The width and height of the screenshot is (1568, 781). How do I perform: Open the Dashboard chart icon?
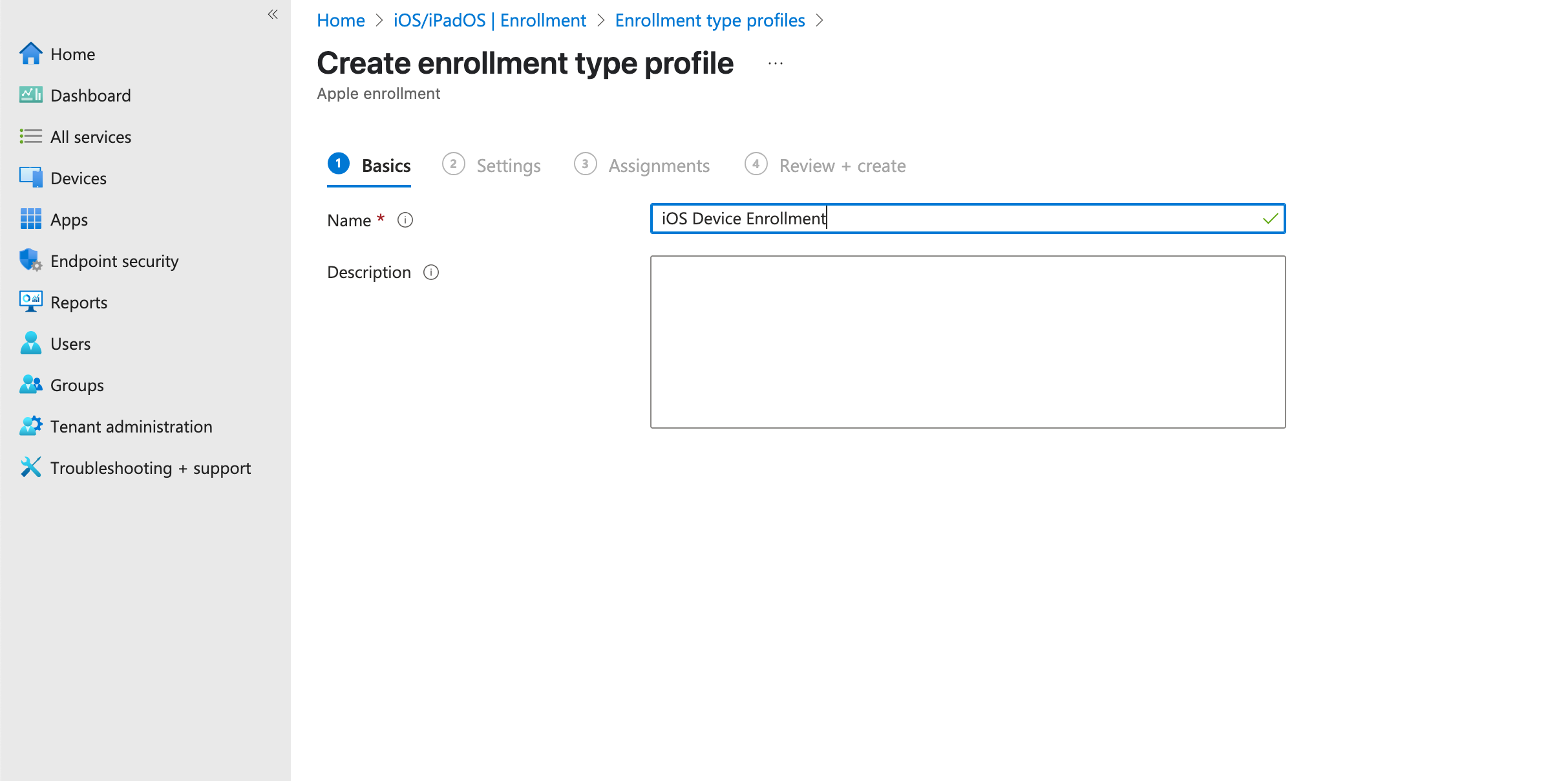tap(30, 96)
